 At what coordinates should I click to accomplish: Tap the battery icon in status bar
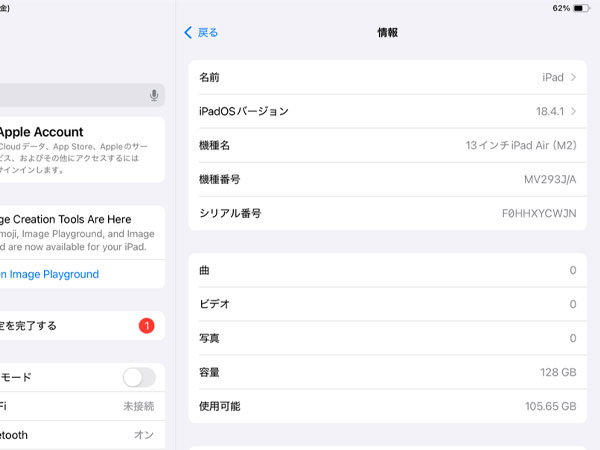[x=582, y=8]
